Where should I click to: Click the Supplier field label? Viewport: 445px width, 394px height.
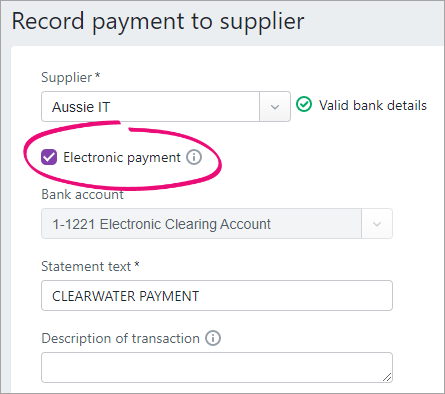tap(71, 77)
